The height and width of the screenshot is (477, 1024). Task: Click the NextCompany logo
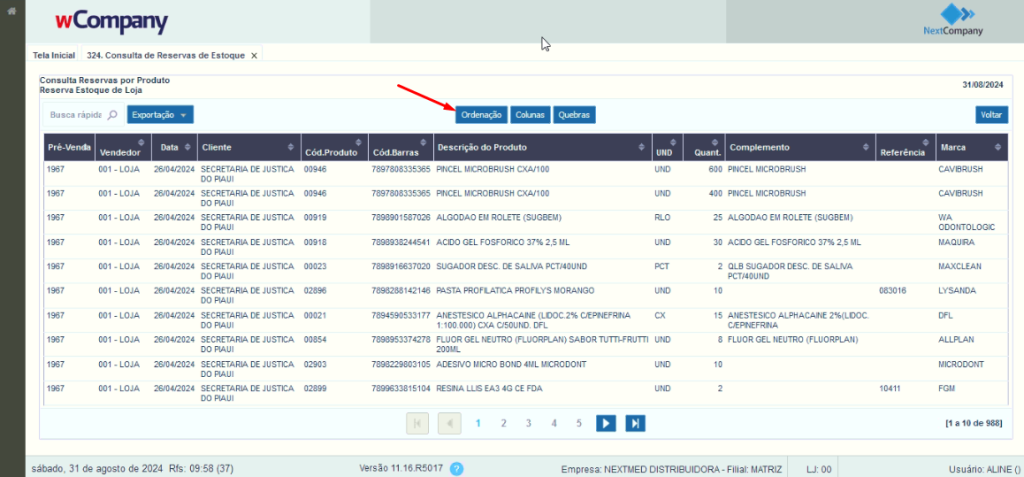[953, 20]
